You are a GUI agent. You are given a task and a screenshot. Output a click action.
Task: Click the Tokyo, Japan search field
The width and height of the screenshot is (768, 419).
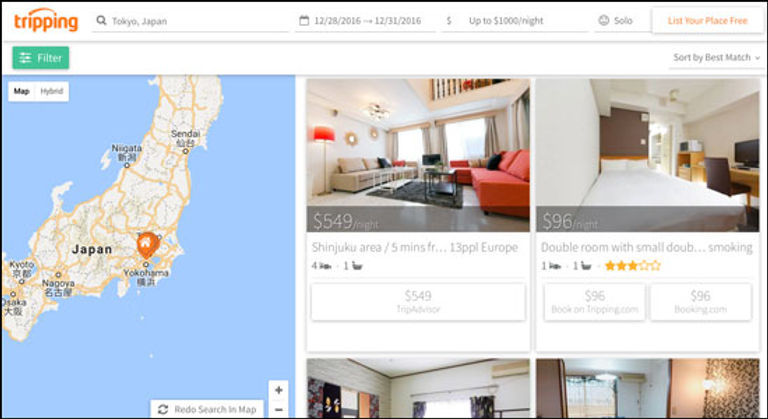(x=191, y=21)
